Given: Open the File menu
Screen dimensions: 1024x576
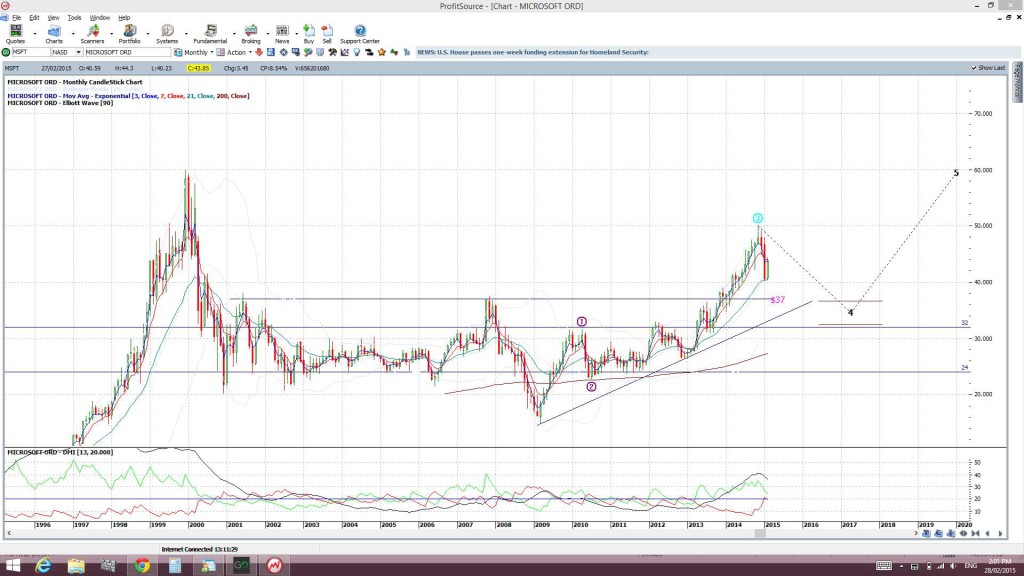Looking at the screenshot, I should [x=16, y=18].
